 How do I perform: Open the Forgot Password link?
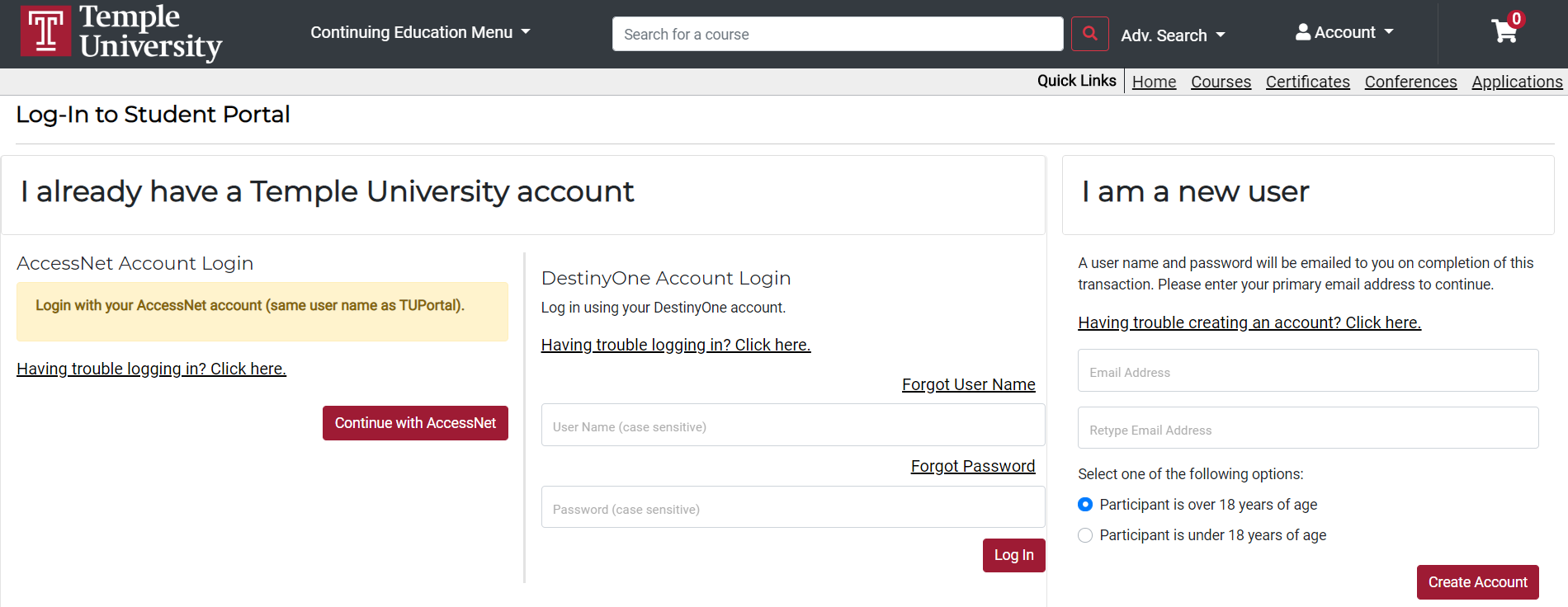pos(972,466)
